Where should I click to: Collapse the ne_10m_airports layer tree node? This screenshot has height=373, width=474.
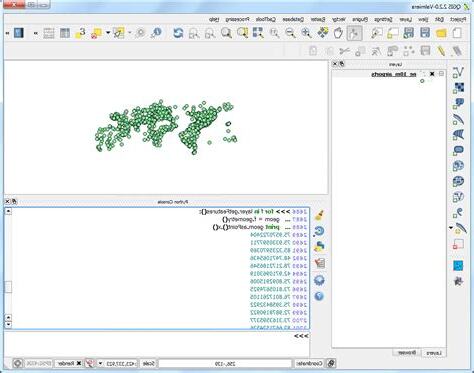[x=442, y=74]
